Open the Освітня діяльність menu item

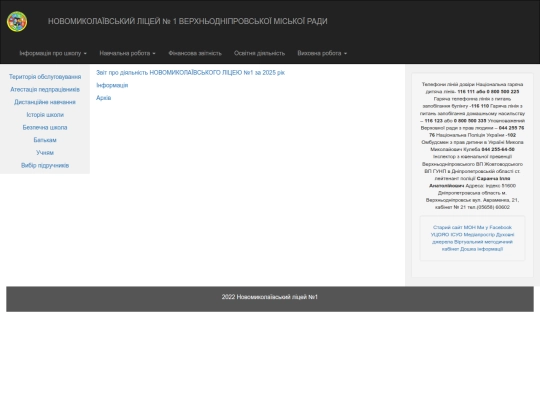click(259, 53)
